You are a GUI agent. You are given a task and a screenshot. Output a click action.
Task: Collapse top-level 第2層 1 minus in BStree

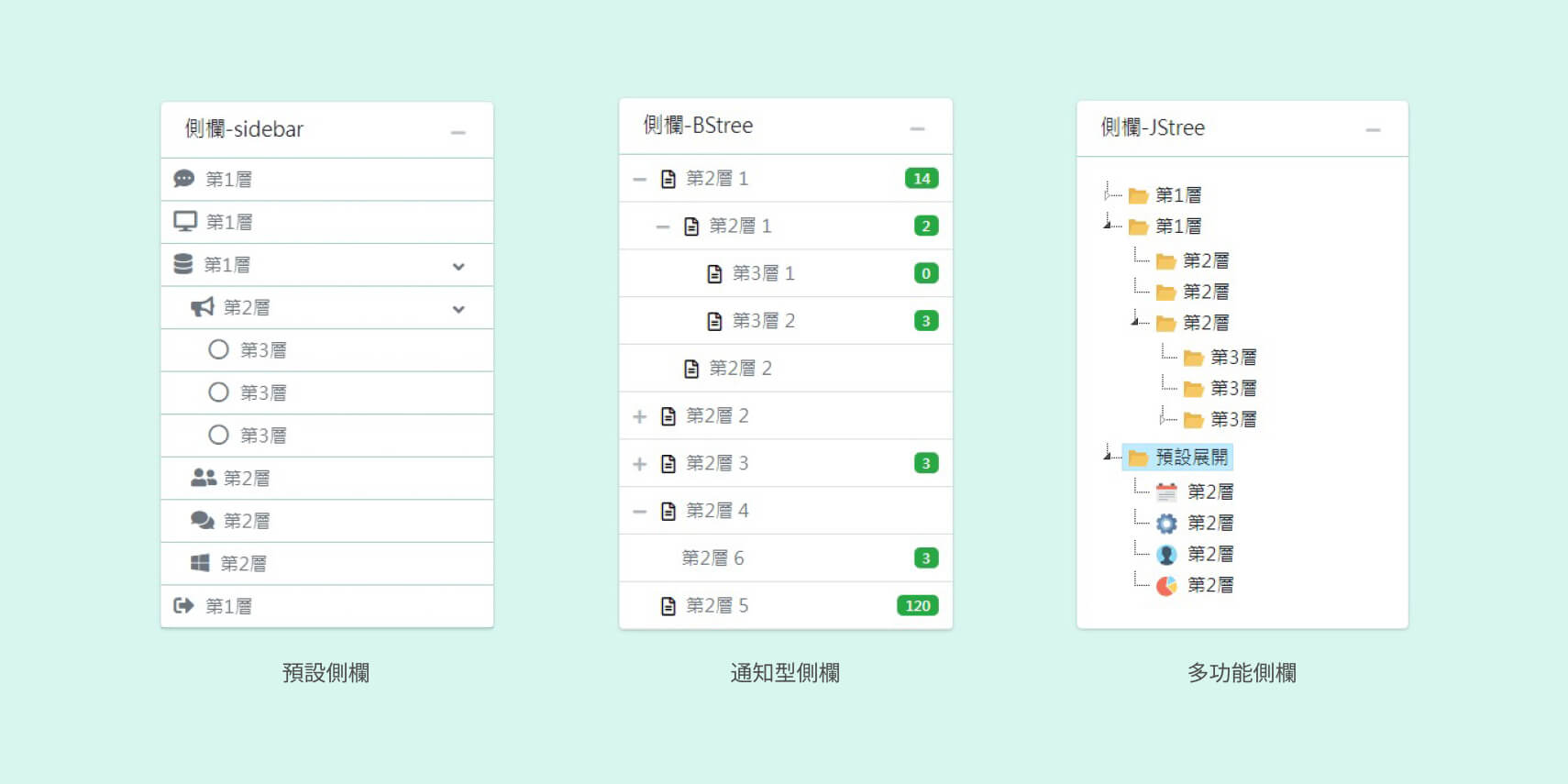640,179
